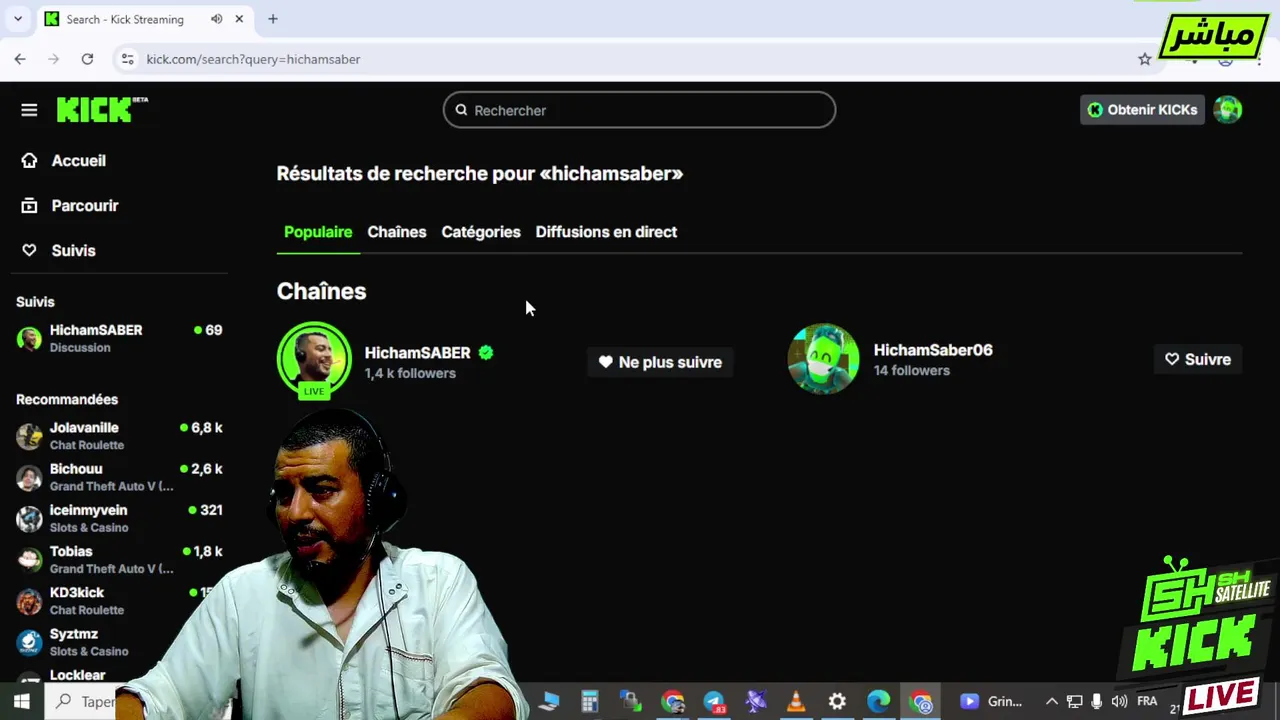The image size is (1280, 720).
Task: Open Tobias recommended channel
Action: tap(119, 559)
